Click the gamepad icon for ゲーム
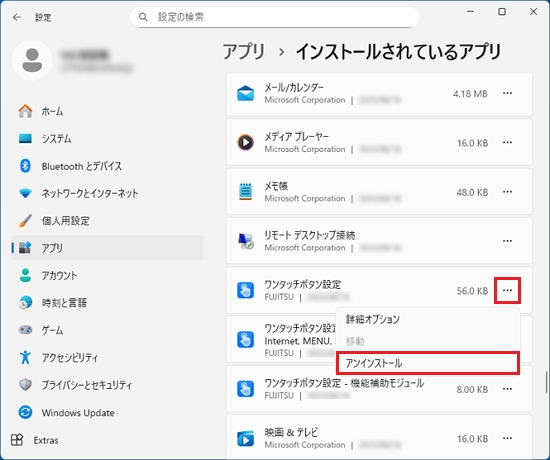The image size is (550, 460). click(x=25, y=330)
